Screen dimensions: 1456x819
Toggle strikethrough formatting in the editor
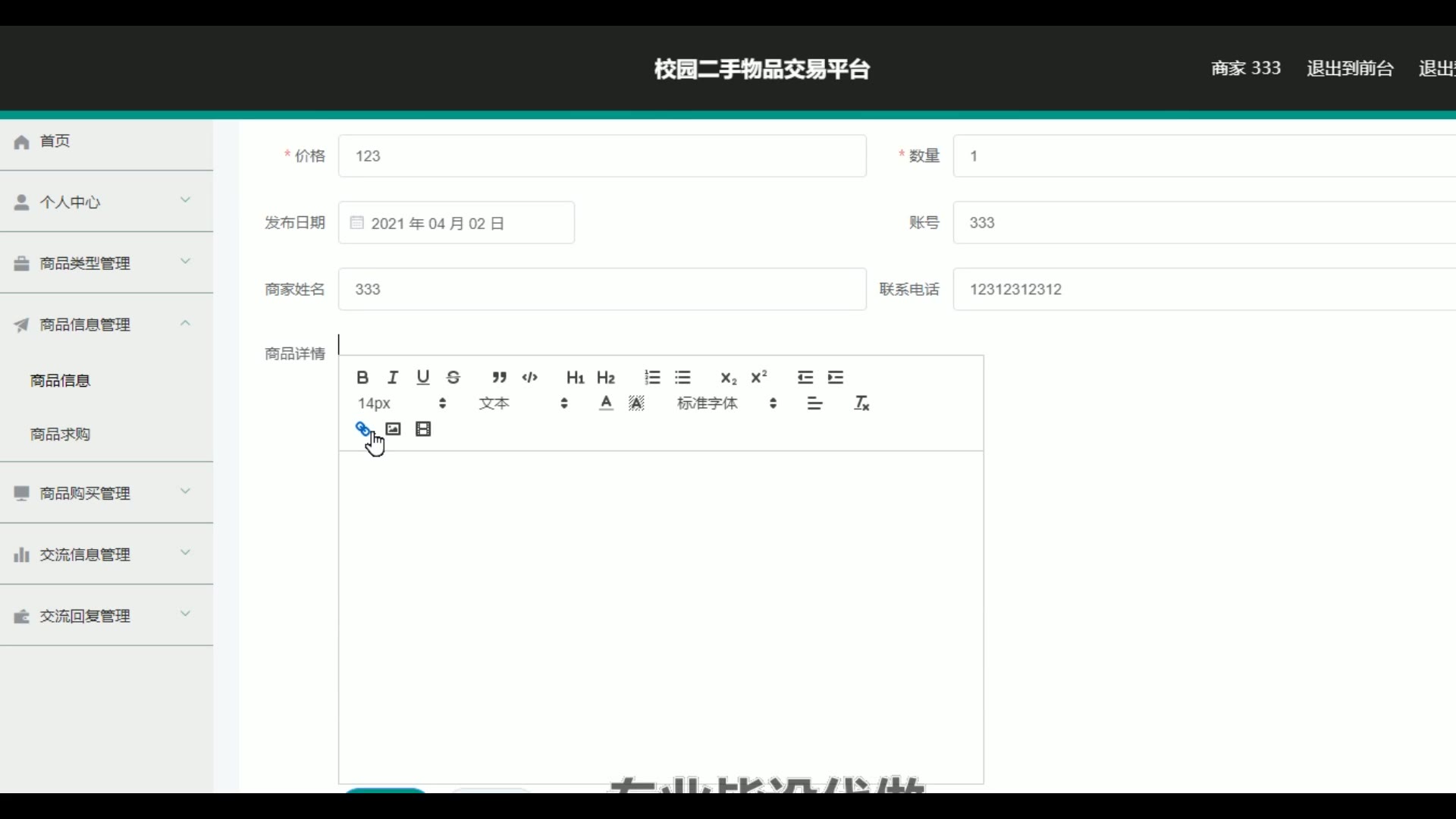click(453, 378)
